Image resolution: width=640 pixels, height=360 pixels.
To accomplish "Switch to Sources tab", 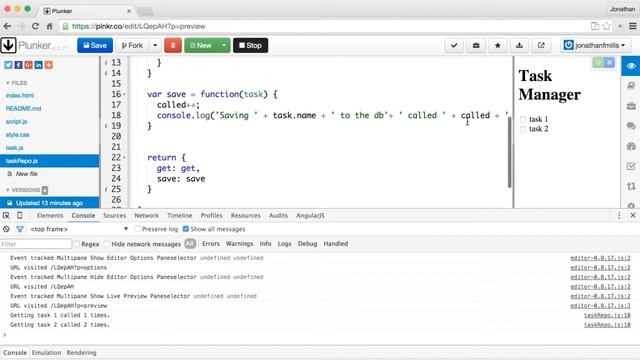I will click(114, 216).
